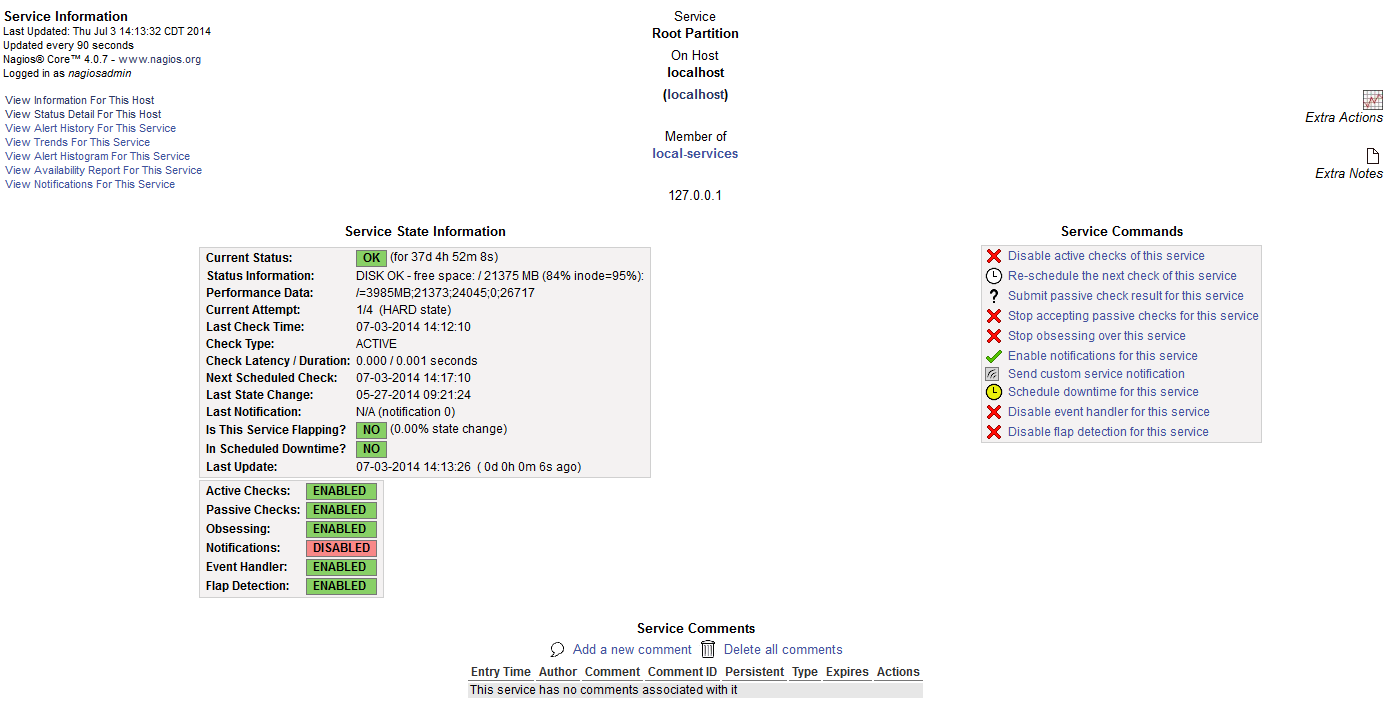Screen dimensions: 1396x710
Task: Open View Availability Report For This Service
Action: (x=103, y=170)
